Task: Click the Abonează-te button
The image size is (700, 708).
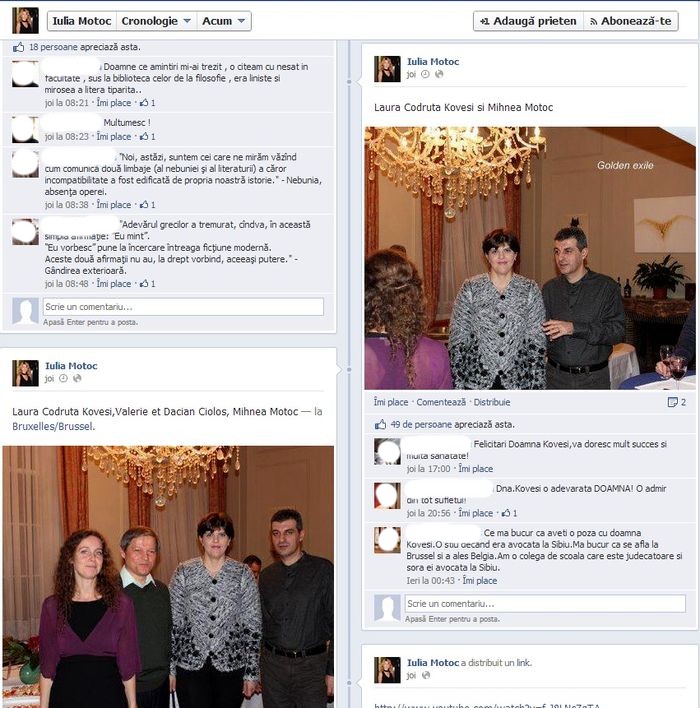Action: click(631, 21)
